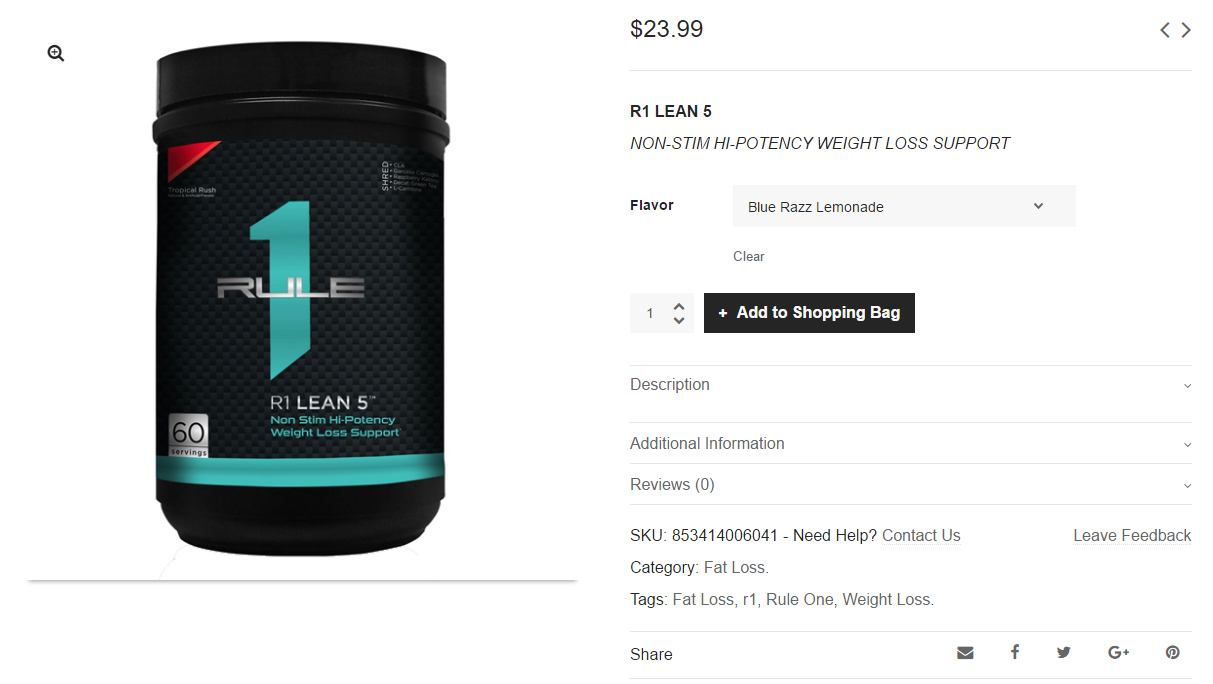Share on Facebook icon
Viewport: 1213px width, 684px height.
click(1014, 652)
